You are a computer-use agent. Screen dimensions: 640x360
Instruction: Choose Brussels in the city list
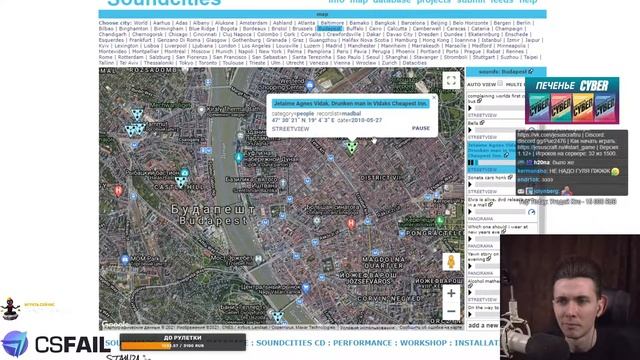[302, 29]
